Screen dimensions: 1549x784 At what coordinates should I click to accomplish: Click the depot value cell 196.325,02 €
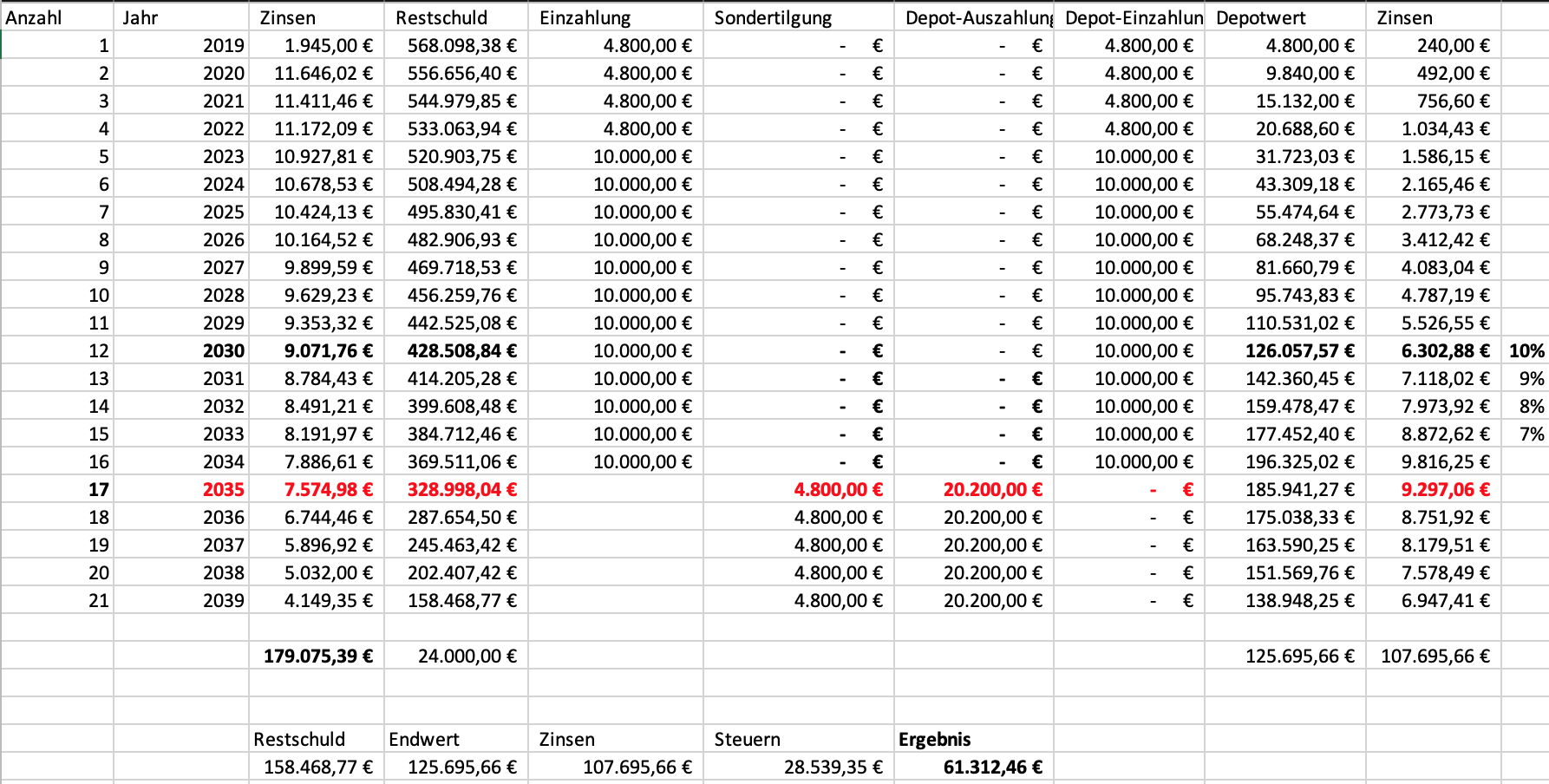[x=1285, y=461]
